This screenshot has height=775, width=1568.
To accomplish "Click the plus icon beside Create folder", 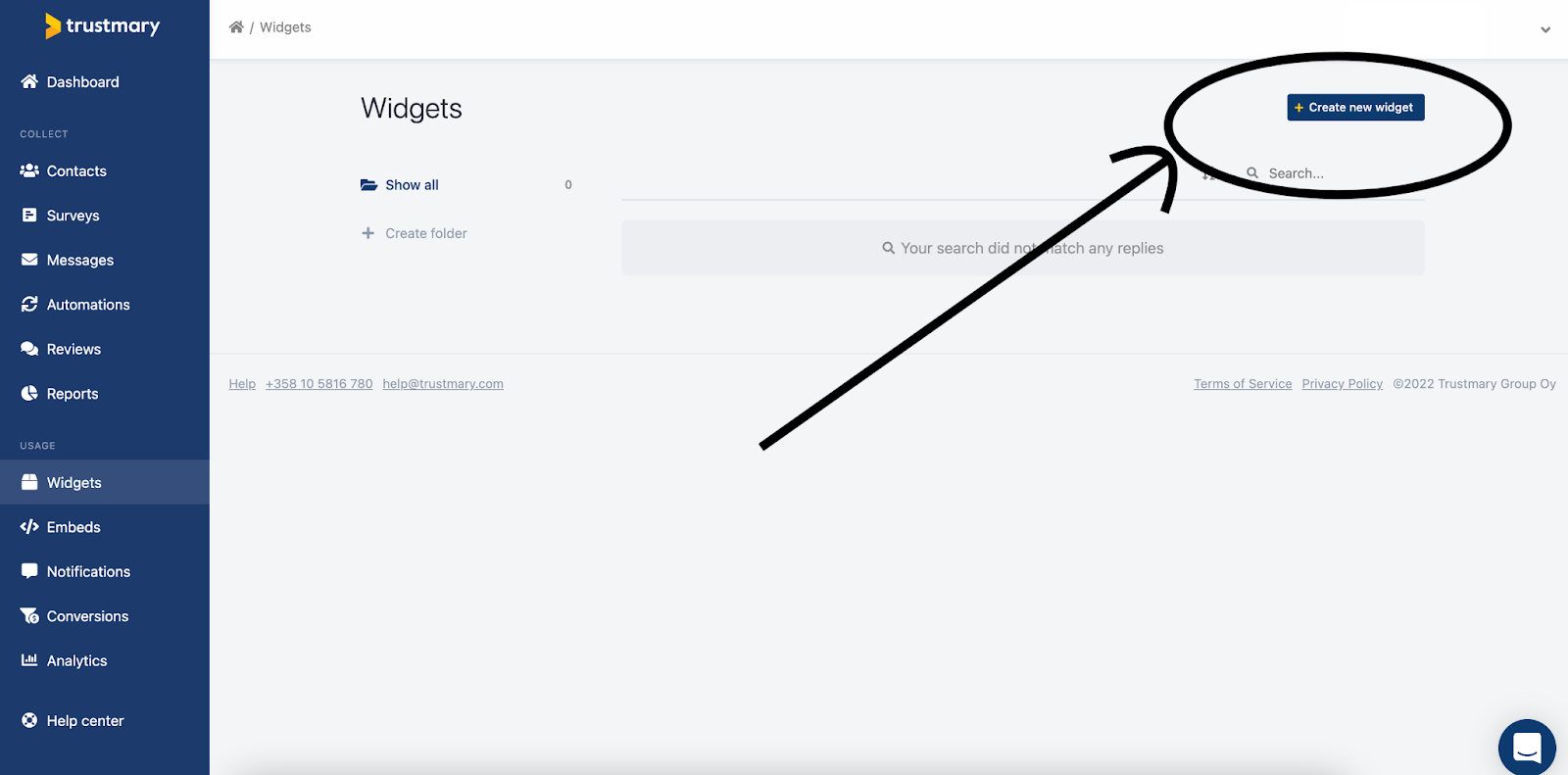I will click(x=367, y=233).
